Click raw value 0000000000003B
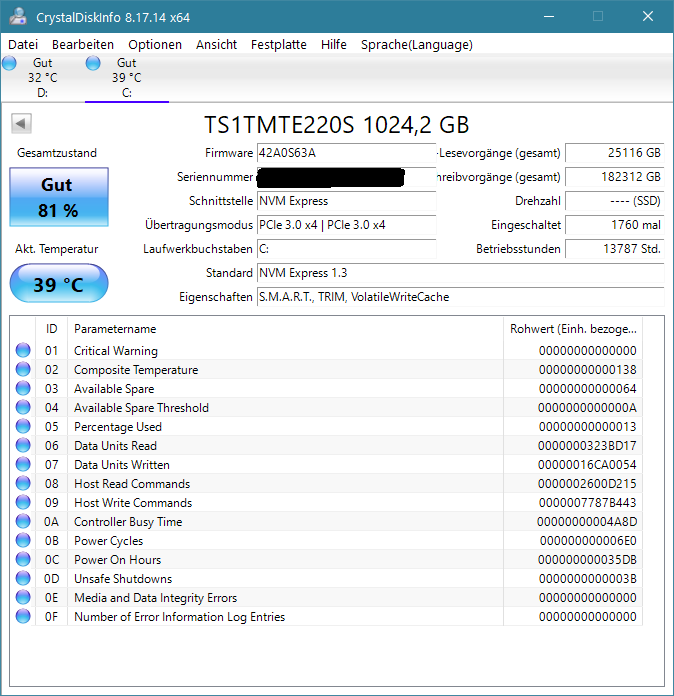The width and height of the screenshot is (674, 696). click(587, 579)
